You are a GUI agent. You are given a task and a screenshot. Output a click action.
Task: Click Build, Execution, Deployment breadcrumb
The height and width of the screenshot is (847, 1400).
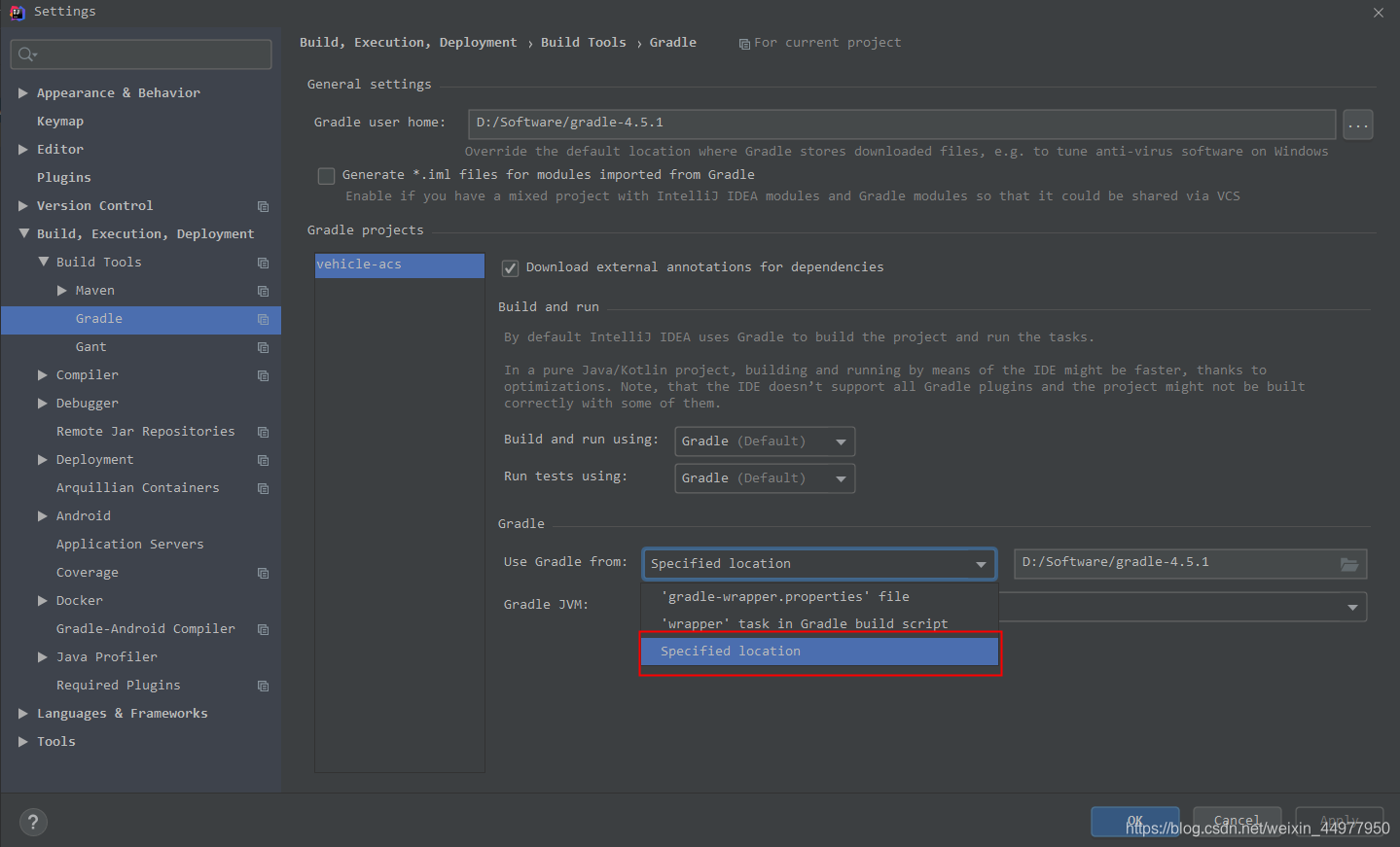(409, 43)
